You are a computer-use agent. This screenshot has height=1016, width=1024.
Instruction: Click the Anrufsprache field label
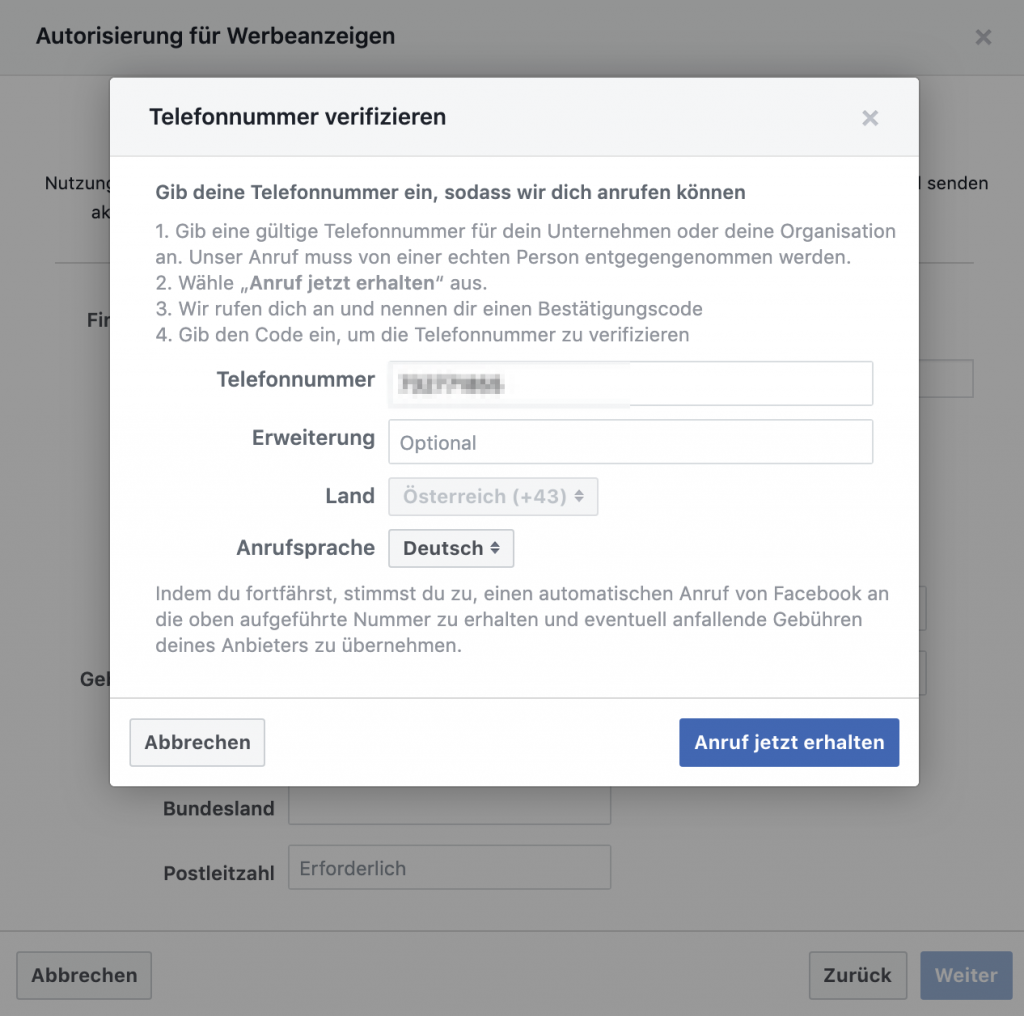305,548
